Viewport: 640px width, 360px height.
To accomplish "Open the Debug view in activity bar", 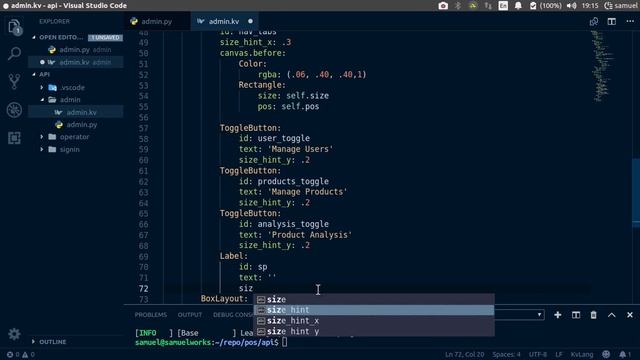I will pyautogui.click(x=14, y=110).
